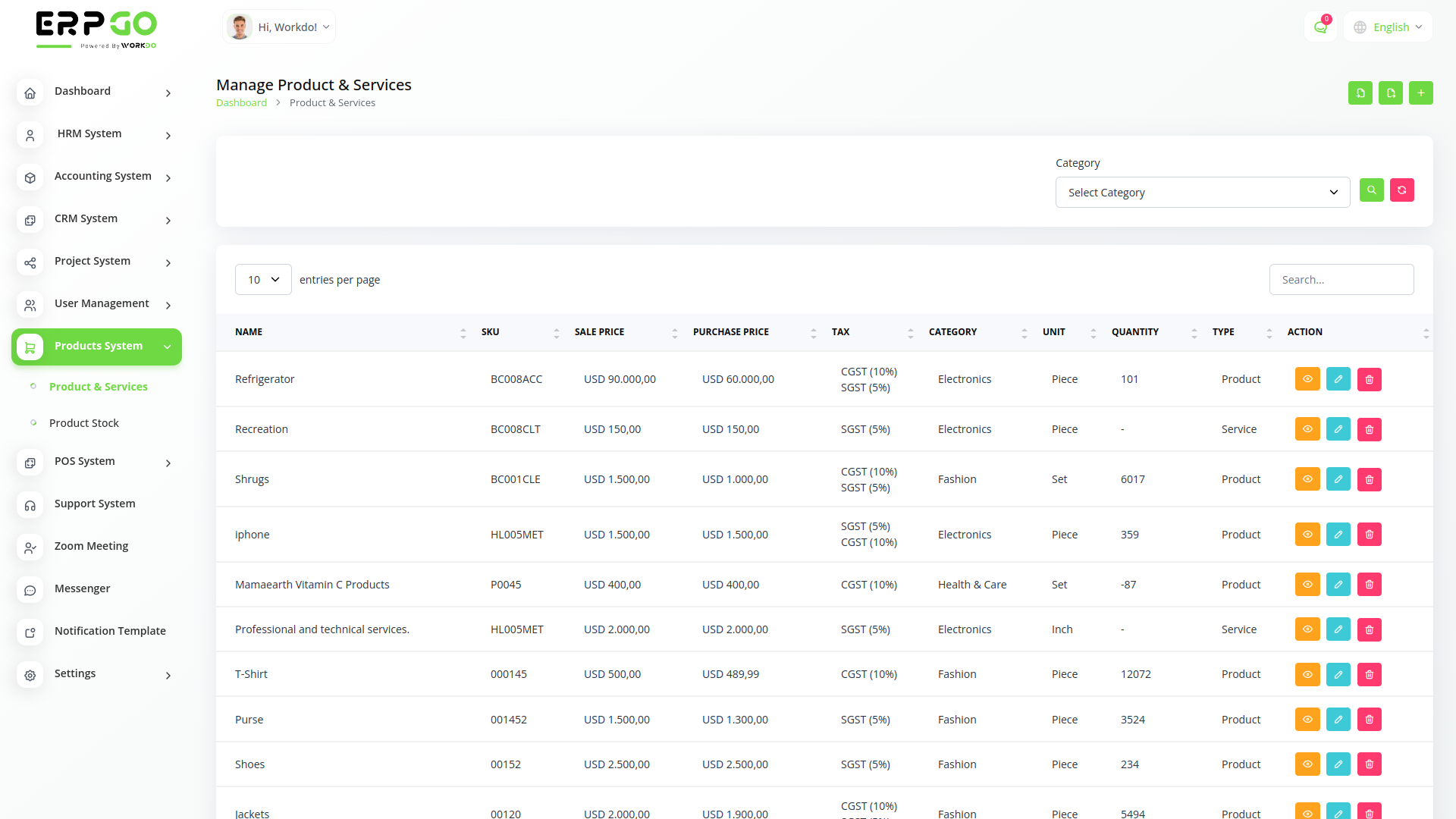Viewport: 1456px width, 819px height.
Task: Open the Product Stock page
Action: tap(83, 422)
